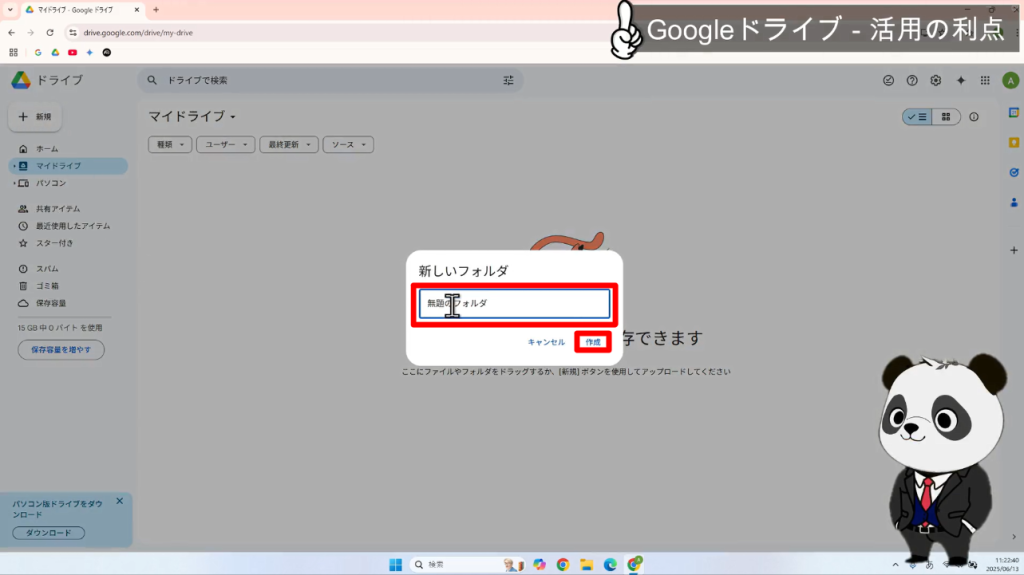Viewport: 1024px width, 575px height.
Task: Expand the マイドライブ title dropdown
Action: coord(233,117)
